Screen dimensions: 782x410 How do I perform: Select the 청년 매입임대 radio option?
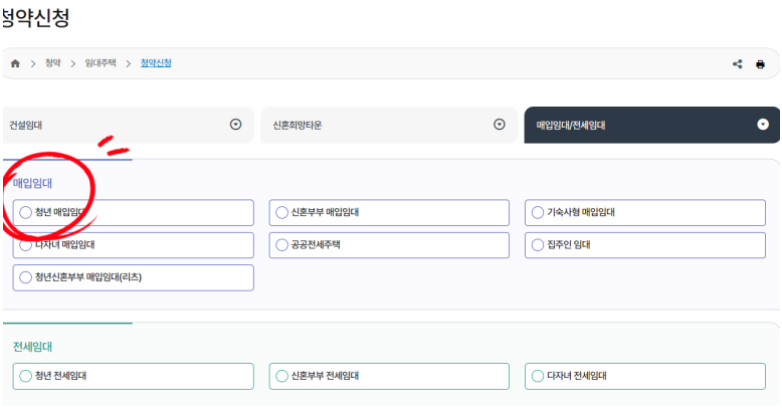coord(25,212)
